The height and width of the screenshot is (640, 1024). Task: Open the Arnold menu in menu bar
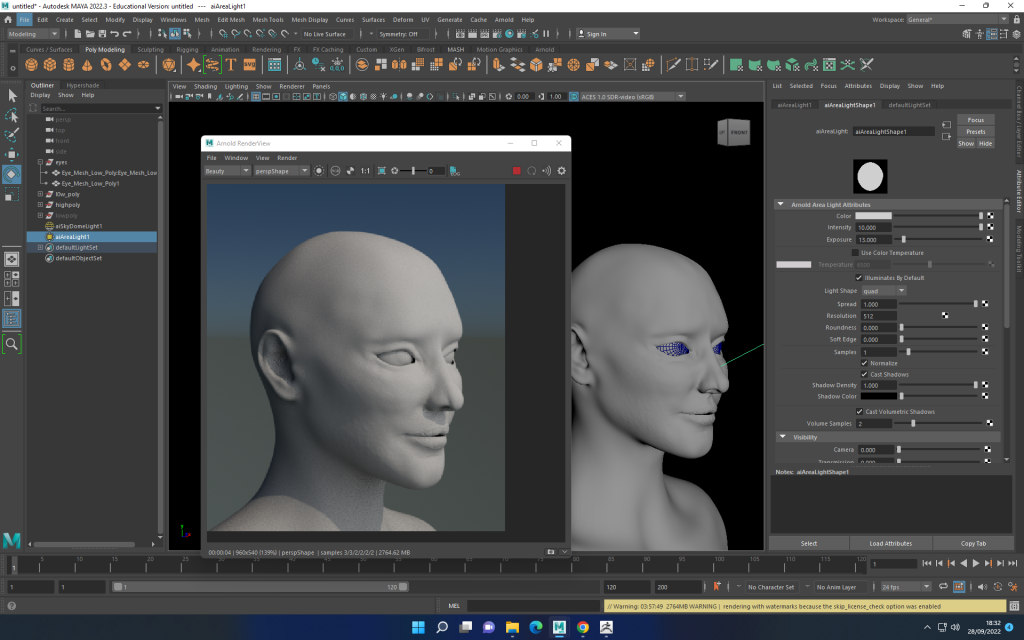point(504,20)
